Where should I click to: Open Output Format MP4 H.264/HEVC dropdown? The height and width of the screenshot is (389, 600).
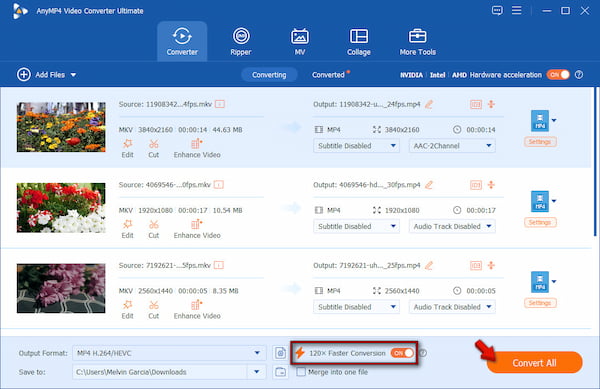point(169,353)
